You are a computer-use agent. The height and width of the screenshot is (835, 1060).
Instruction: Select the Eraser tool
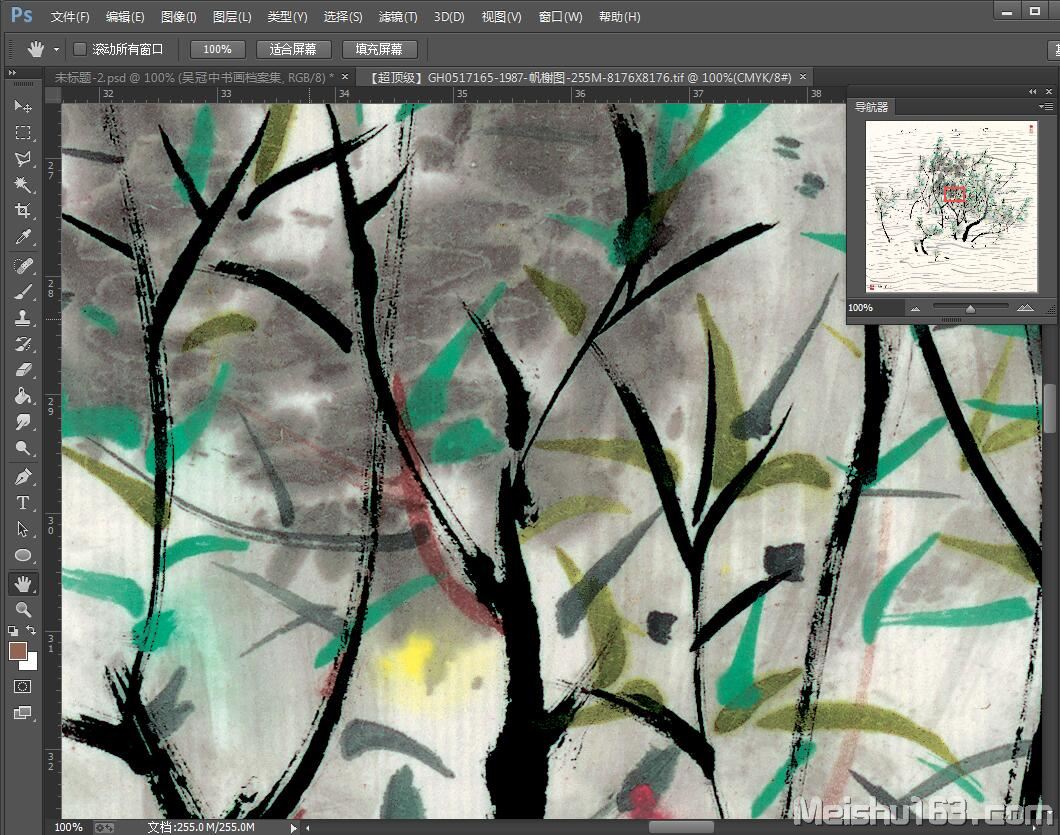(x=23, y=370)
